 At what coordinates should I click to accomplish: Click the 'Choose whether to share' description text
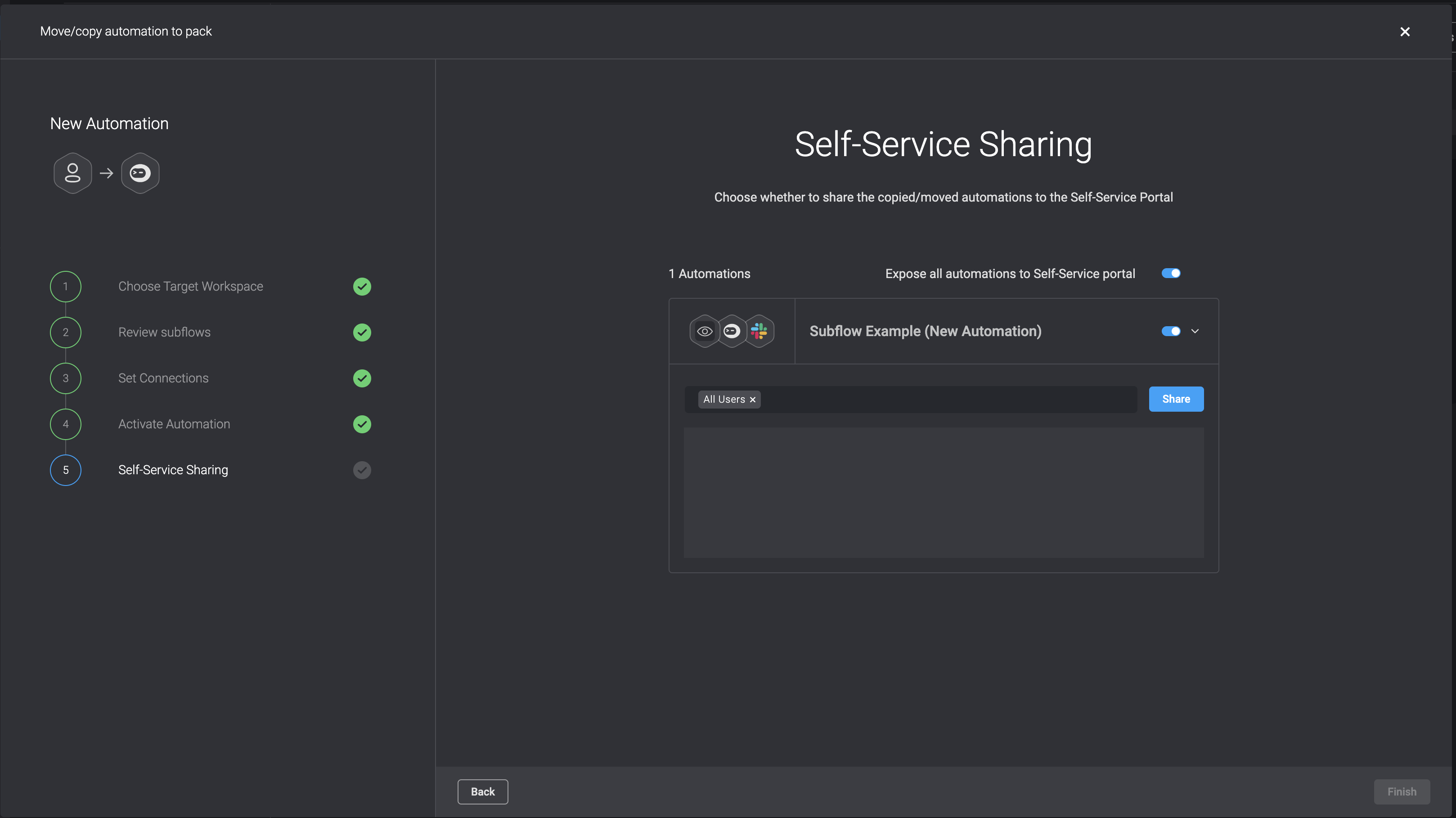tap(944, 197)
